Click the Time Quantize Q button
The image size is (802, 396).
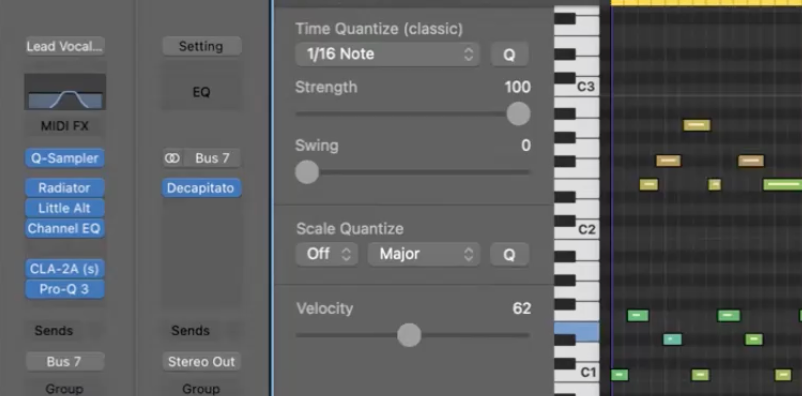coord(509,55)
